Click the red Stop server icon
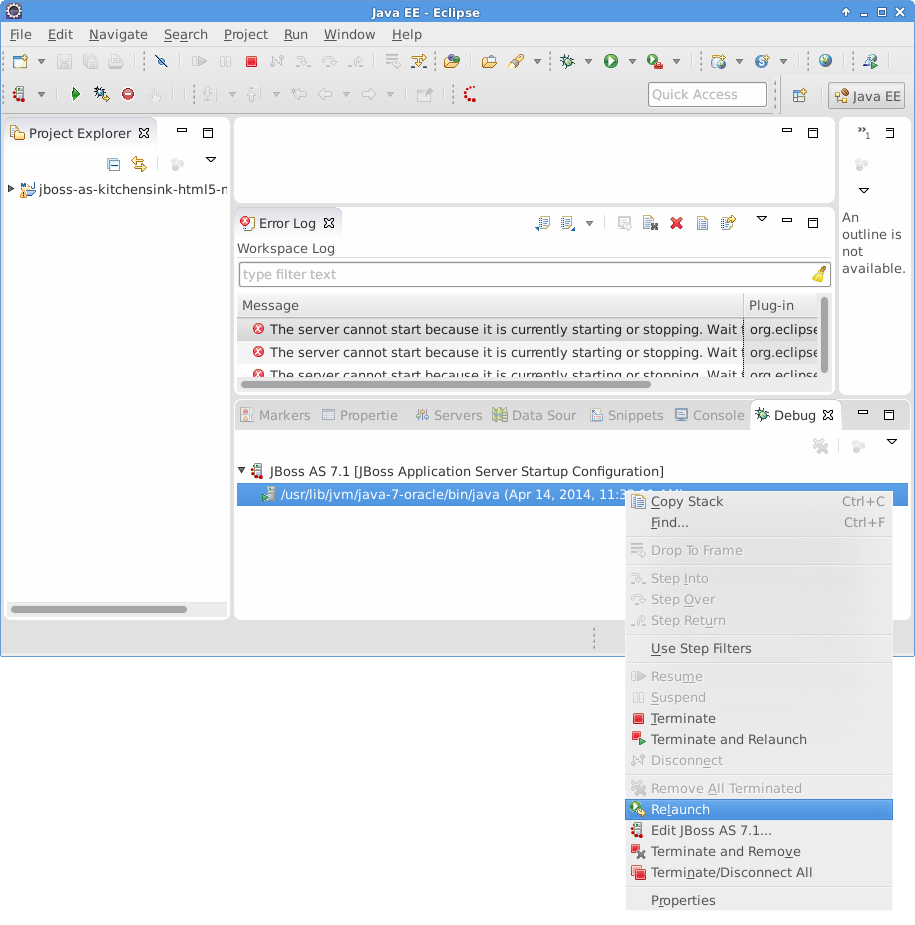The width and height of the screenshot is (915, 925). tap(128, 94)
